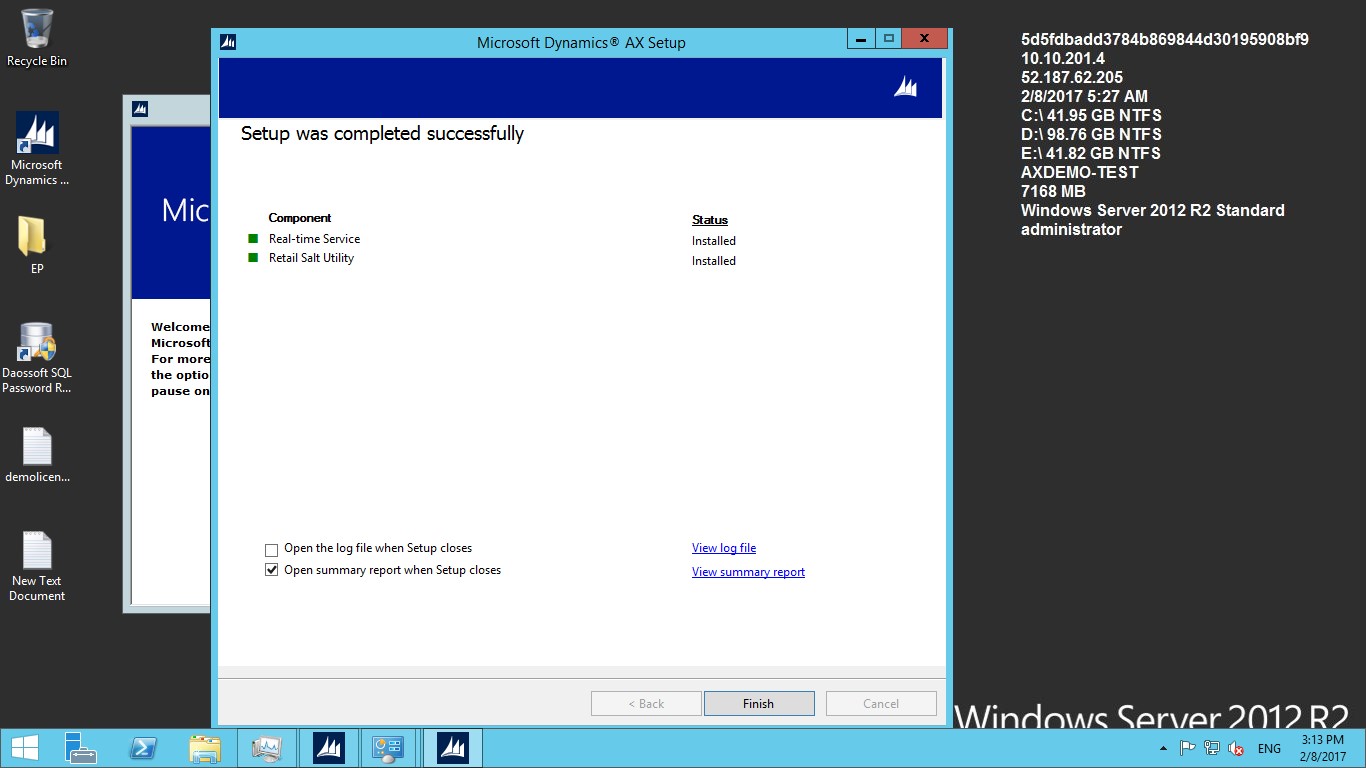Open the EP folder on desktop
Screen dimensions: 1366x768
click(33, 244)
